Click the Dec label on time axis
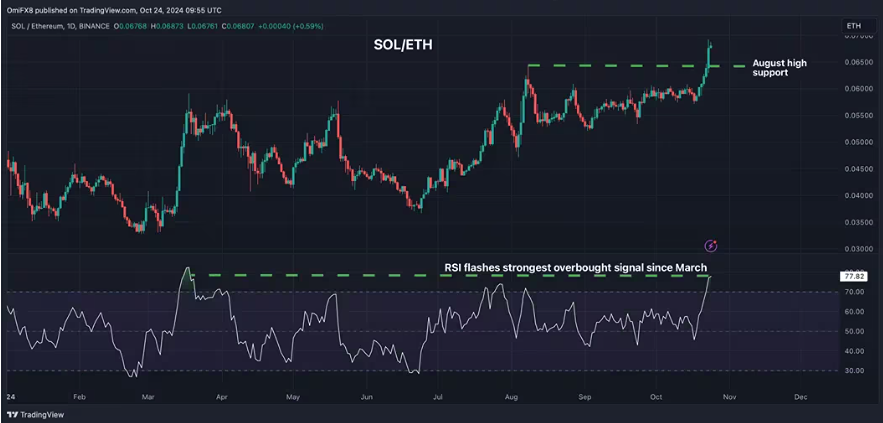The image size is (883, 423). (x=799, y=397)
